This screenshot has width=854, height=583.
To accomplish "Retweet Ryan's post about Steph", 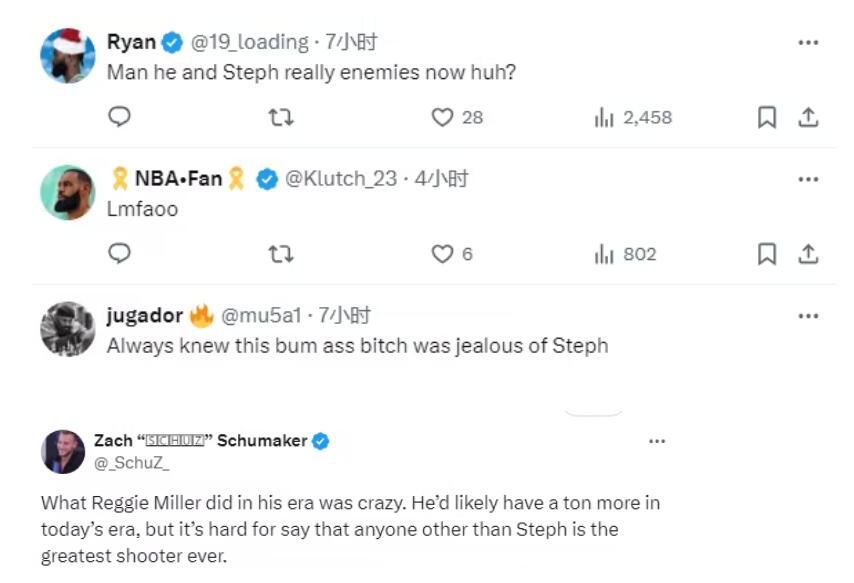I will tap(281, 117).
